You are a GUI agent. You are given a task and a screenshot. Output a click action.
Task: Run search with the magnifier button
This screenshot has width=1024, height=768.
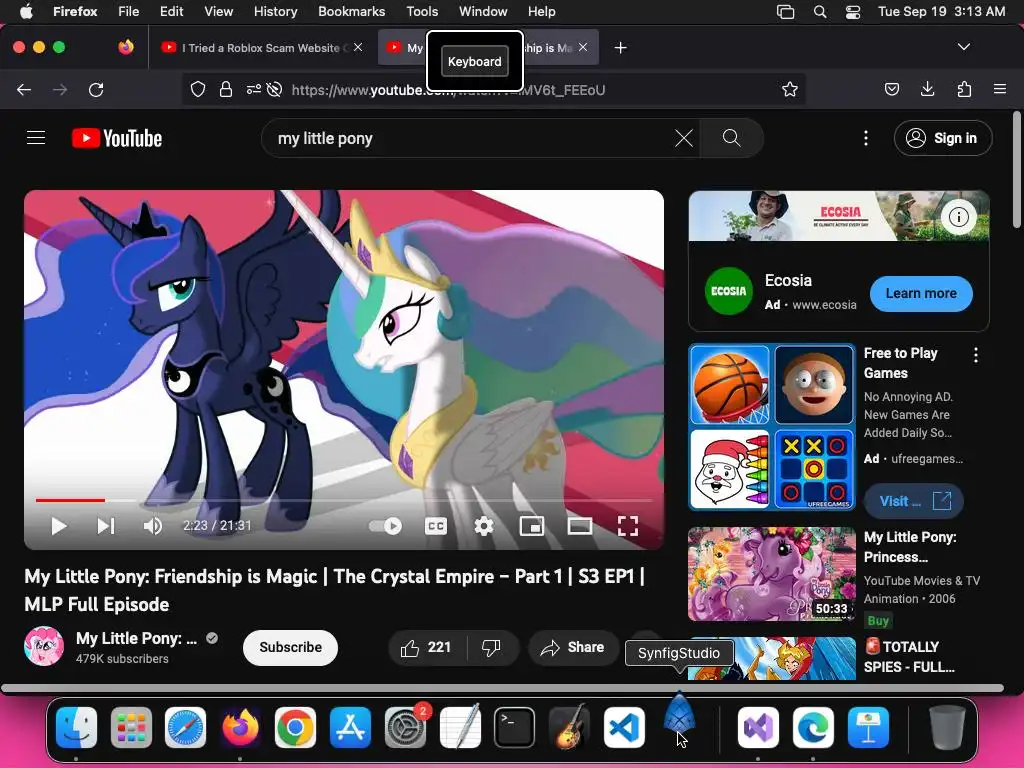[x=731, y=138]
